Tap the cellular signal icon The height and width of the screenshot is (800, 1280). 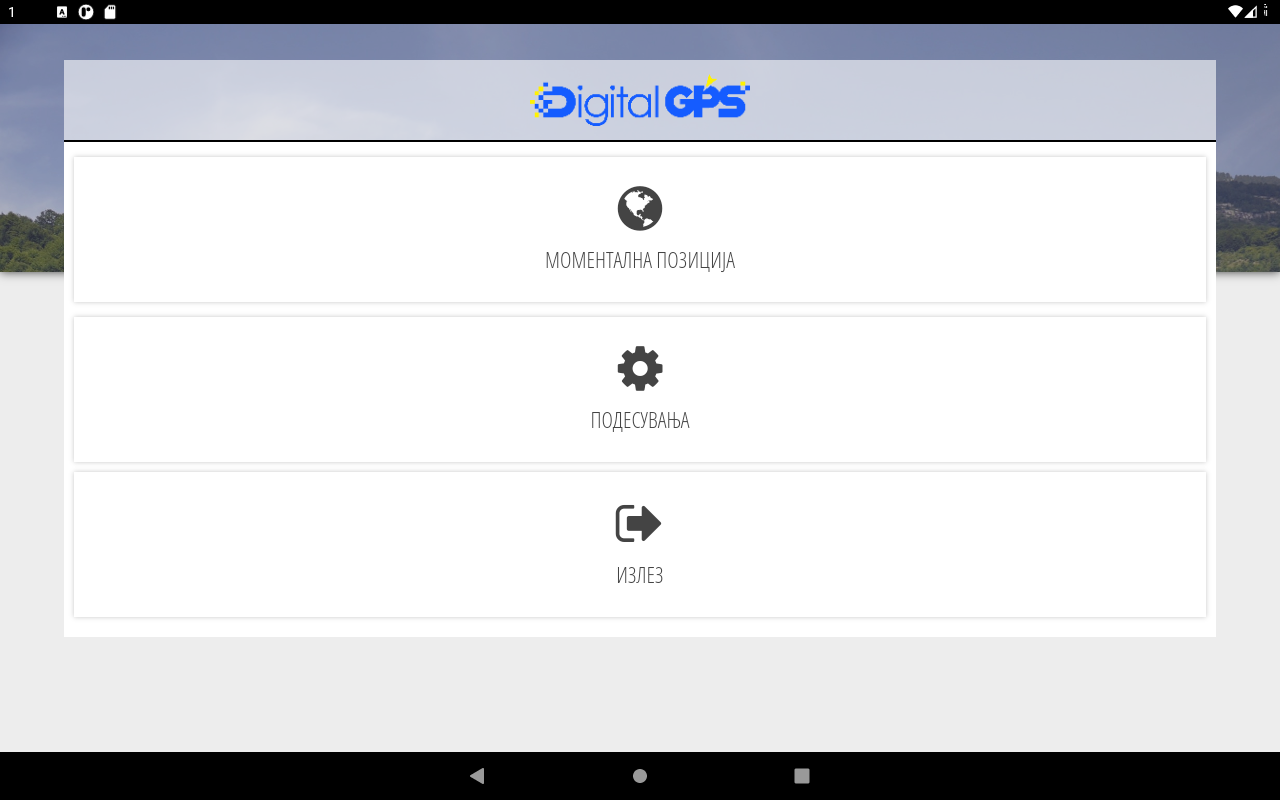1251,12
